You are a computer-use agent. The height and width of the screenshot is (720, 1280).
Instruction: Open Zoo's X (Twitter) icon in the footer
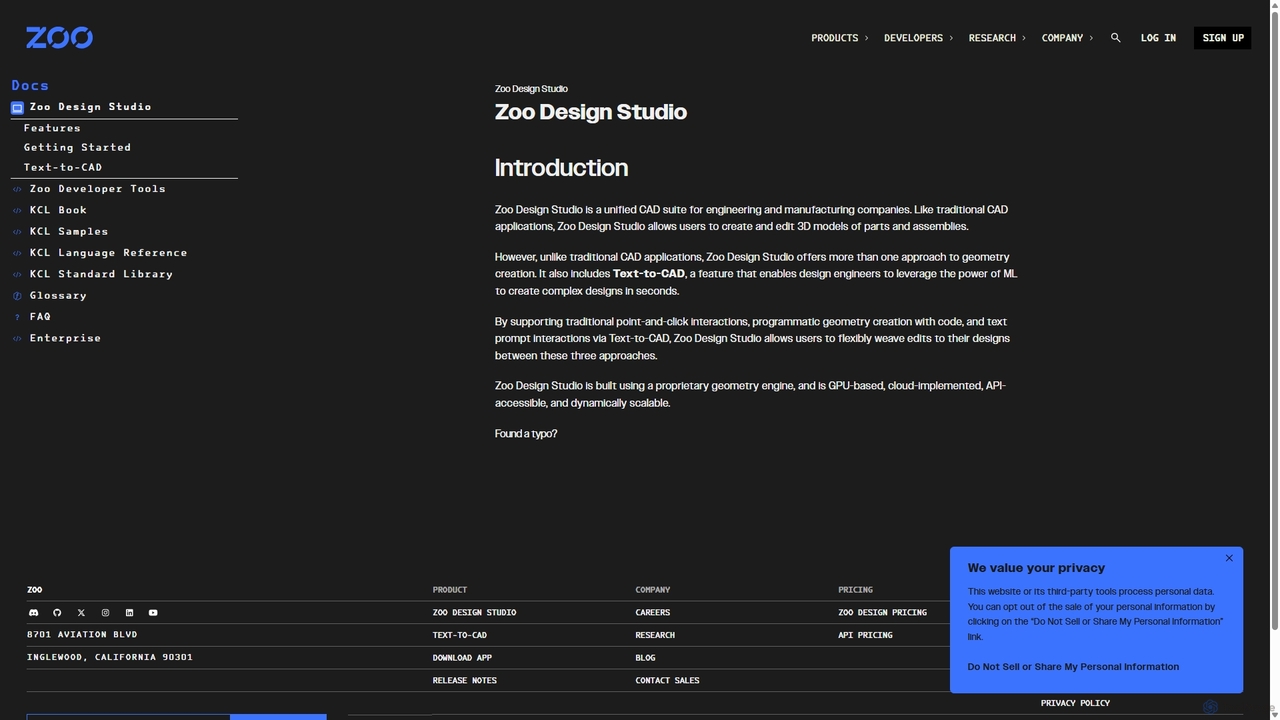click(x=81, y=612)
